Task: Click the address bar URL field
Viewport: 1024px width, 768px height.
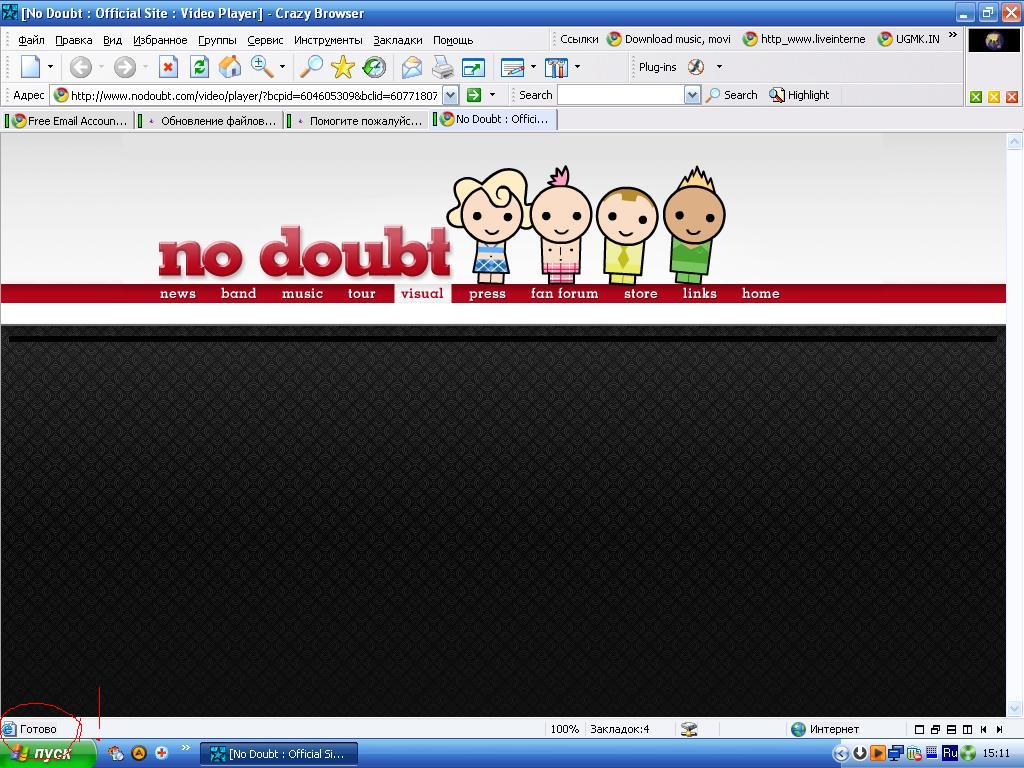Action: pos(248,95)
